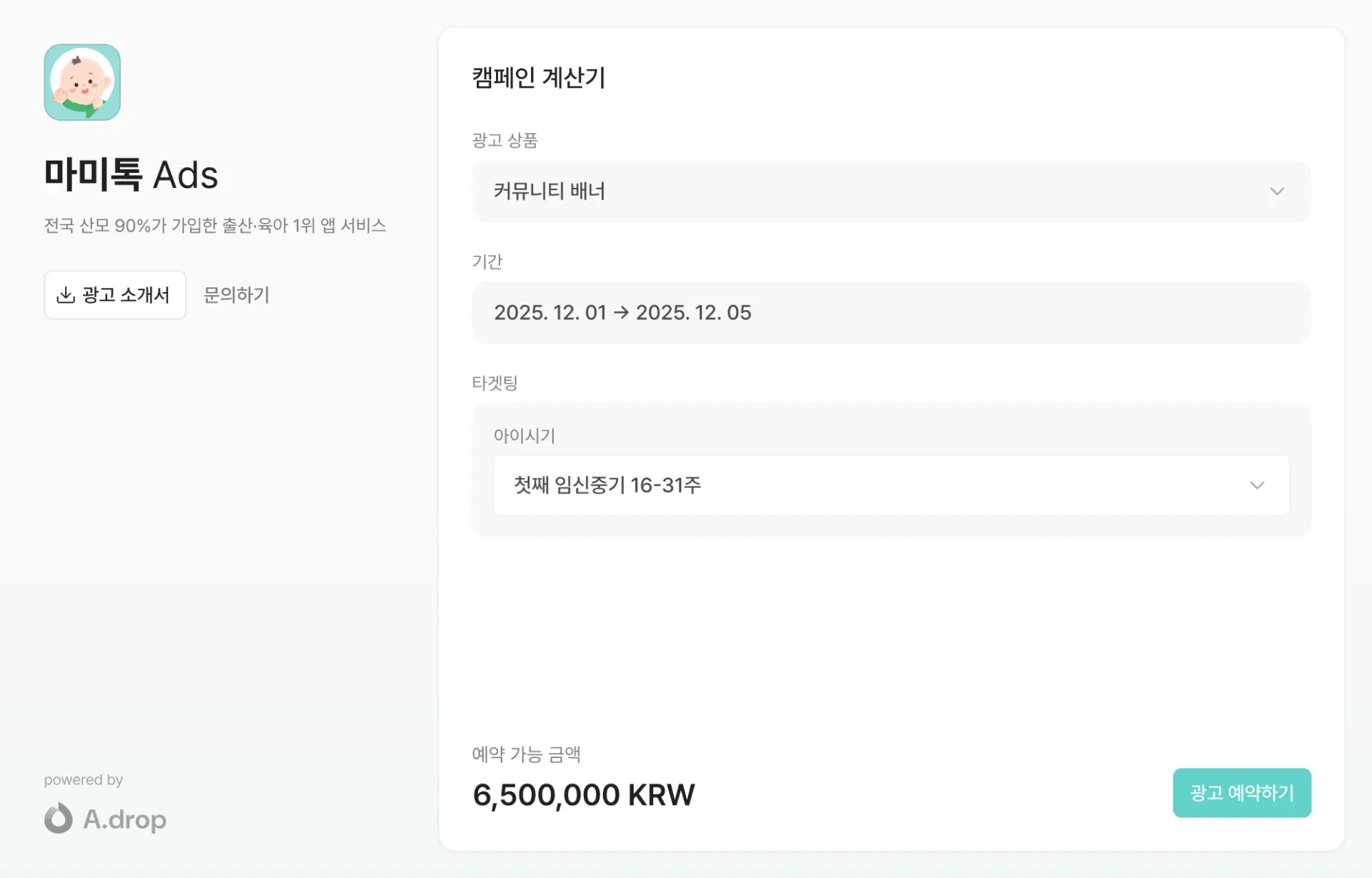Click the A.drop droplet logo icon
Image resolution: width=1372 pixels, height=878 pixels.
(59, 819)
